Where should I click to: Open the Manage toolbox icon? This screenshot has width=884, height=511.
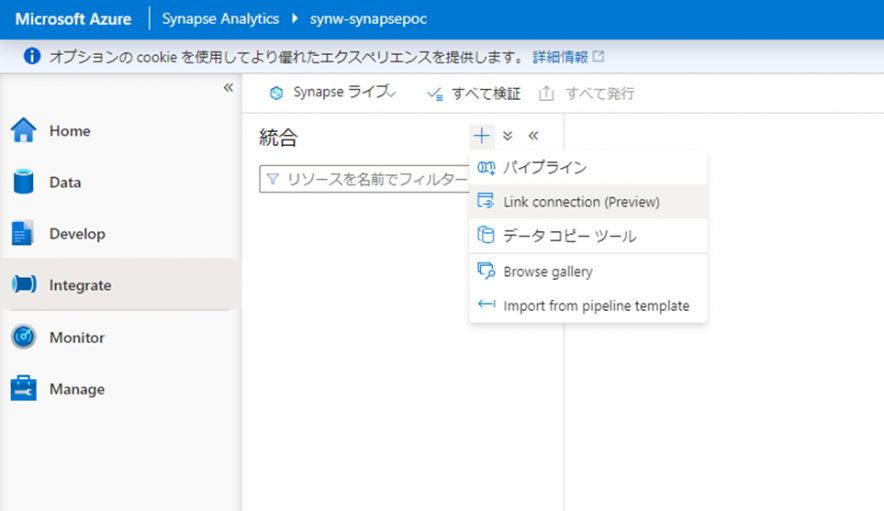click(23, 389)
